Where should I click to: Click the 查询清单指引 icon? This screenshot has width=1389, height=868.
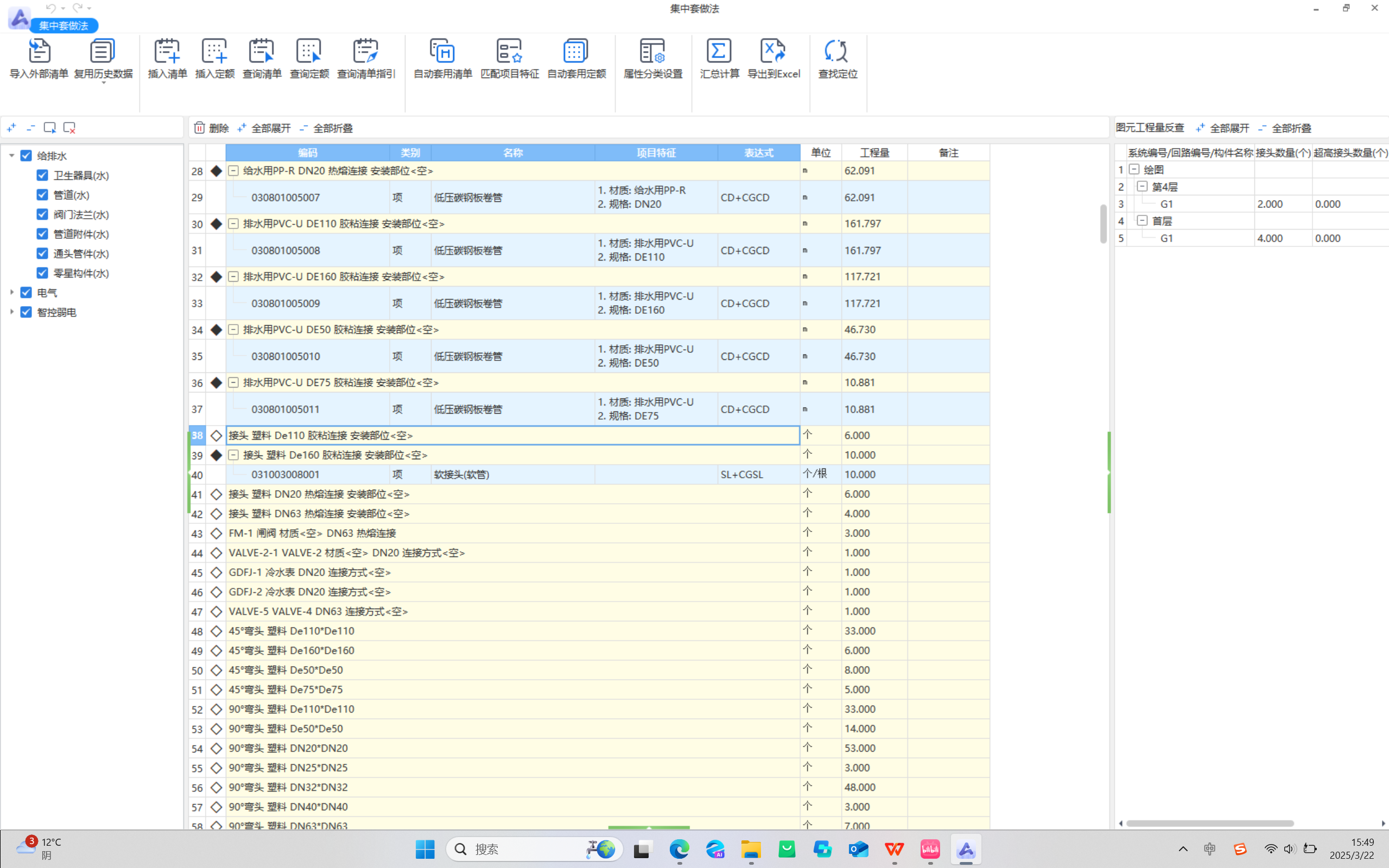(366, 50)
